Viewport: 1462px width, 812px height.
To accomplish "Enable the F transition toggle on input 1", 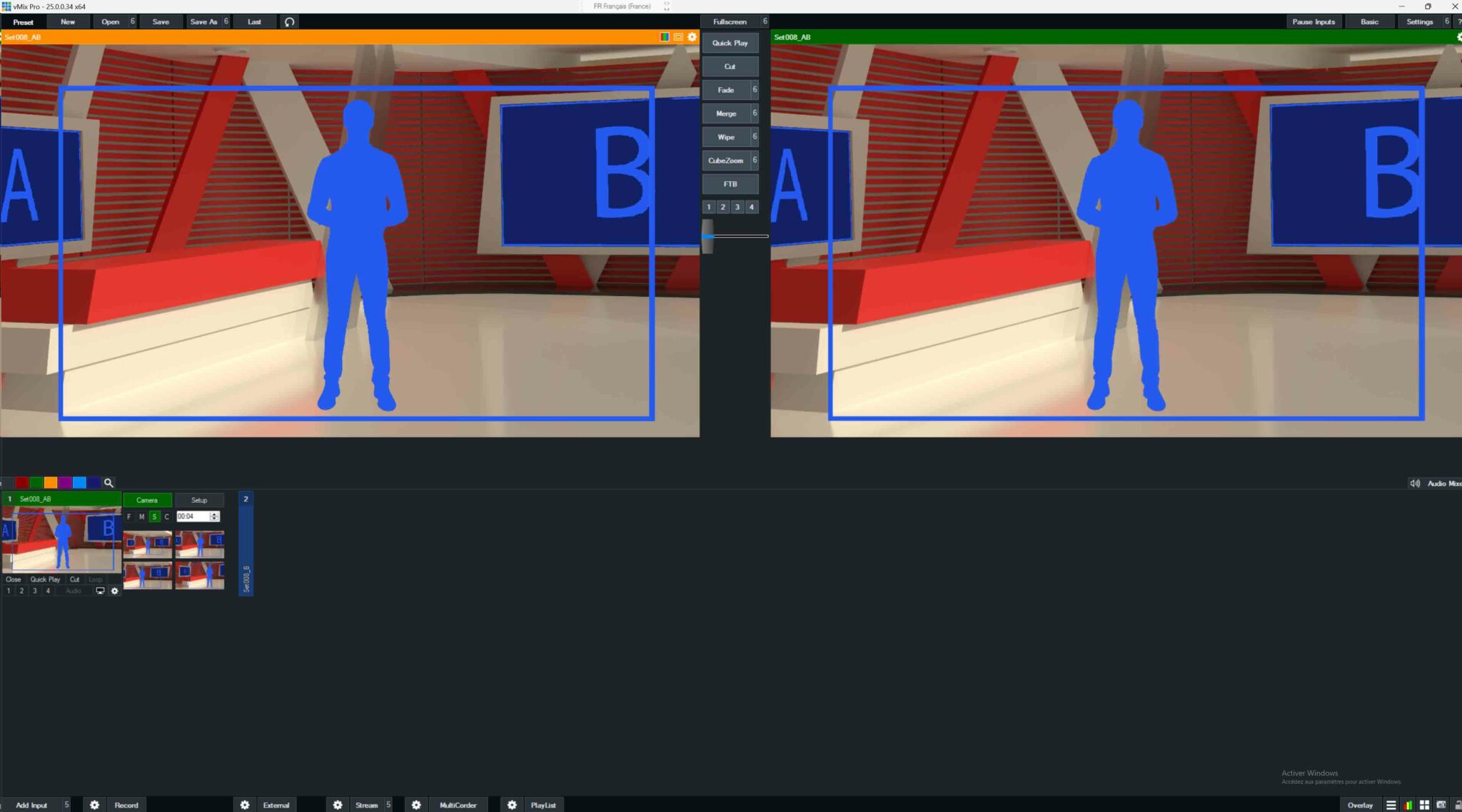I will pyautogui.click(x=129, y=517).
